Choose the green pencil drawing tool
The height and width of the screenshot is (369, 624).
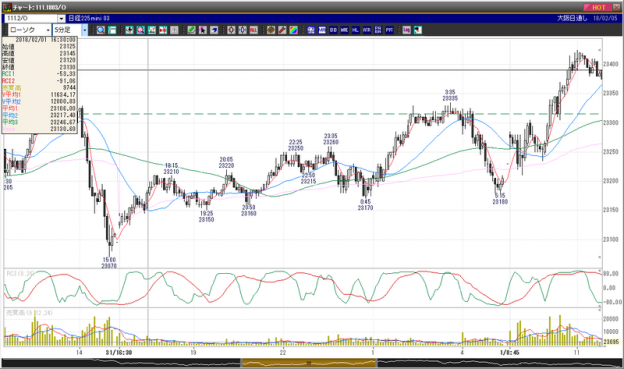pyautogui.click(x=191, y=30)
